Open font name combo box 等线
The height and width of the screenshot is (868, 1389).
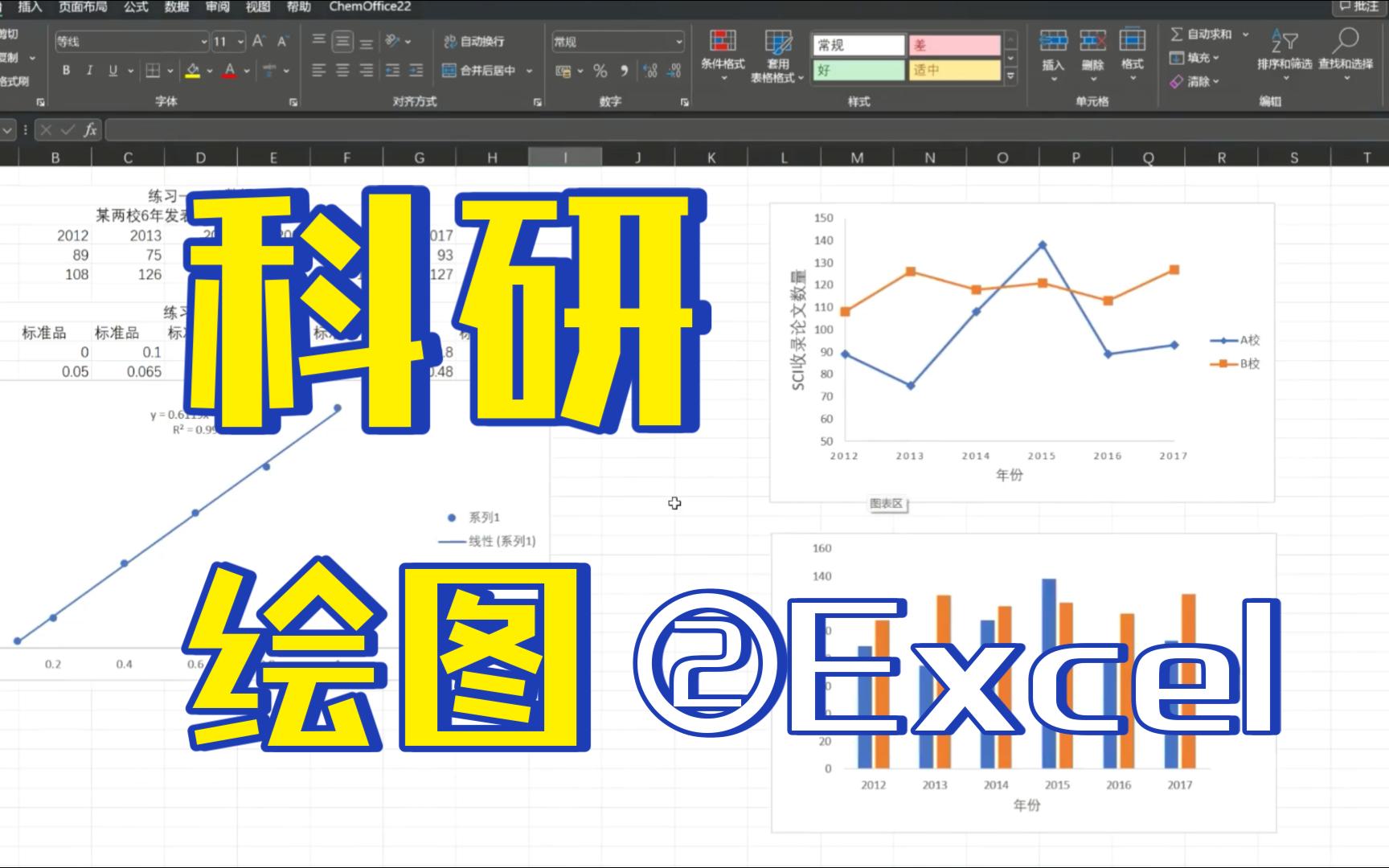(131, 41)
